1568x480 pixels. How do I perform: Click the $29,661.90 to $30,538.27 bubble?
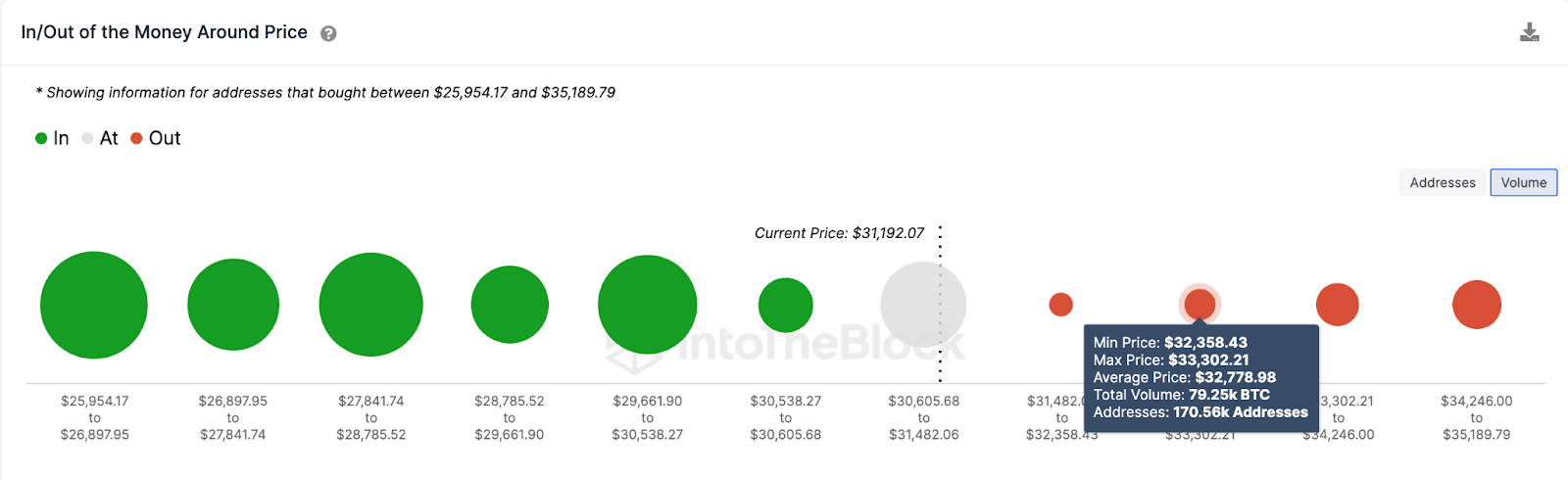pos(648,305)
